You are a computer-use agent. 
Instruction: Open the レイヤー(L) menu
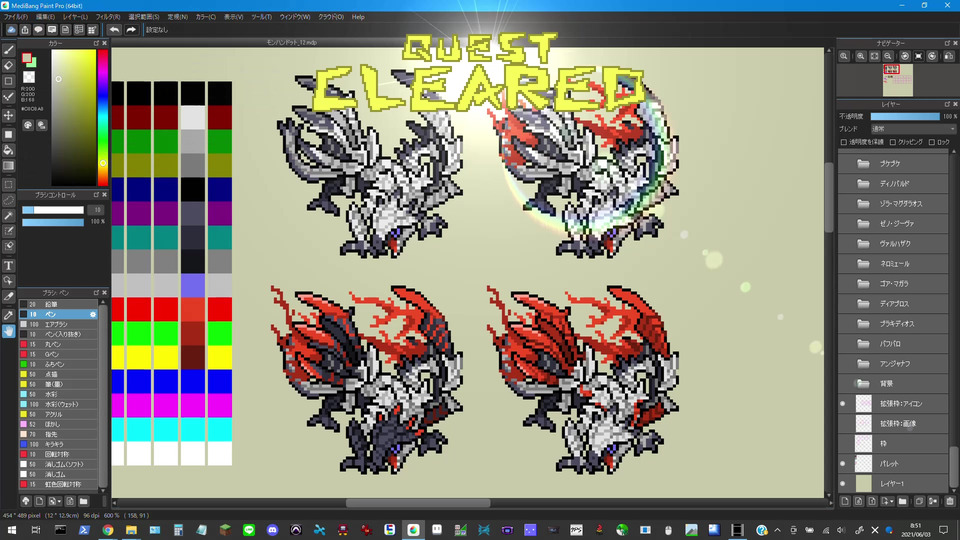[x=75, y=17]
